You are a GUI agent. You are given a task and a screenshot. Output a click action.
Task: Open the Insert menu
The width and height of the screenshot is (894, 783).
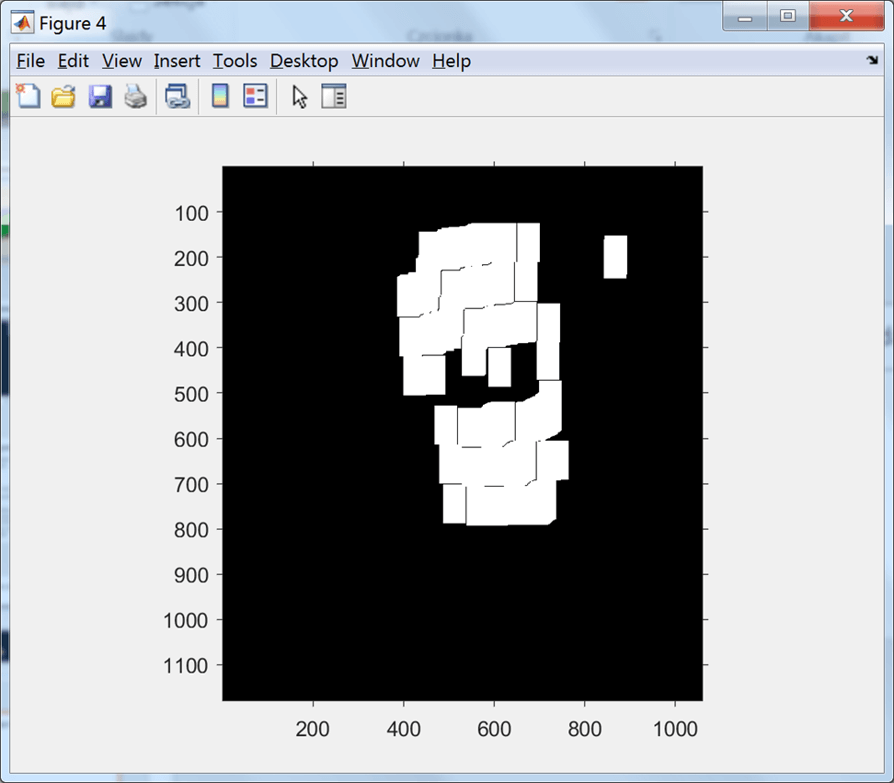point(177,60)
